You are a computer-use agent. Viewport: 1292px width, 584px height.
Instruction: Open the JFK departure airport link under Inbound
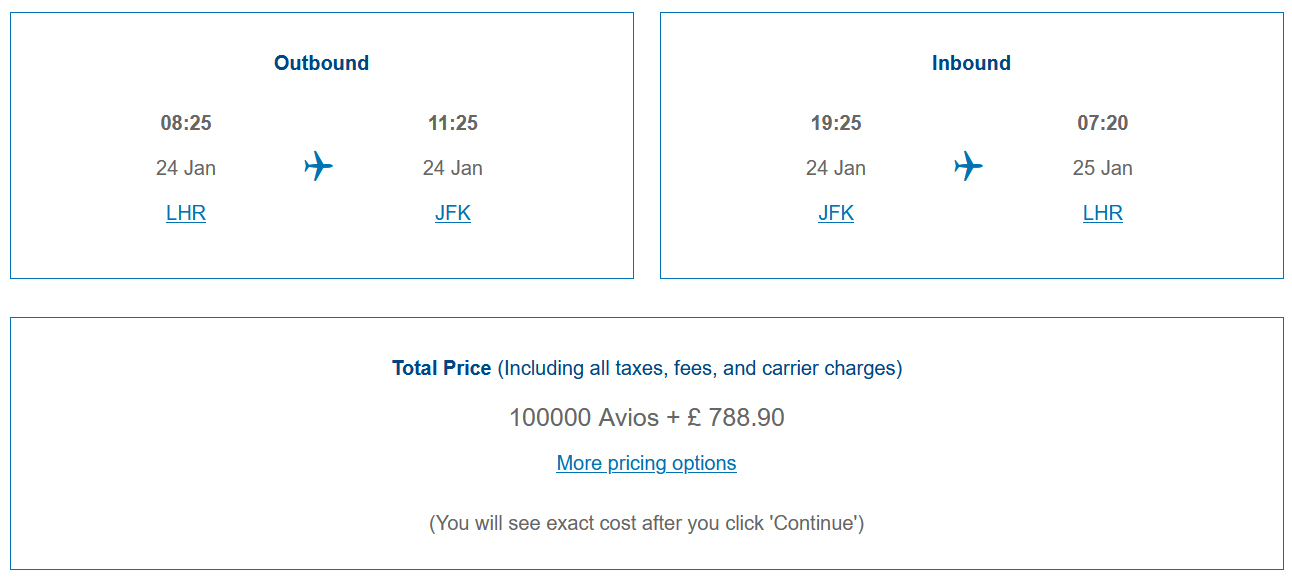pos(836,213)
